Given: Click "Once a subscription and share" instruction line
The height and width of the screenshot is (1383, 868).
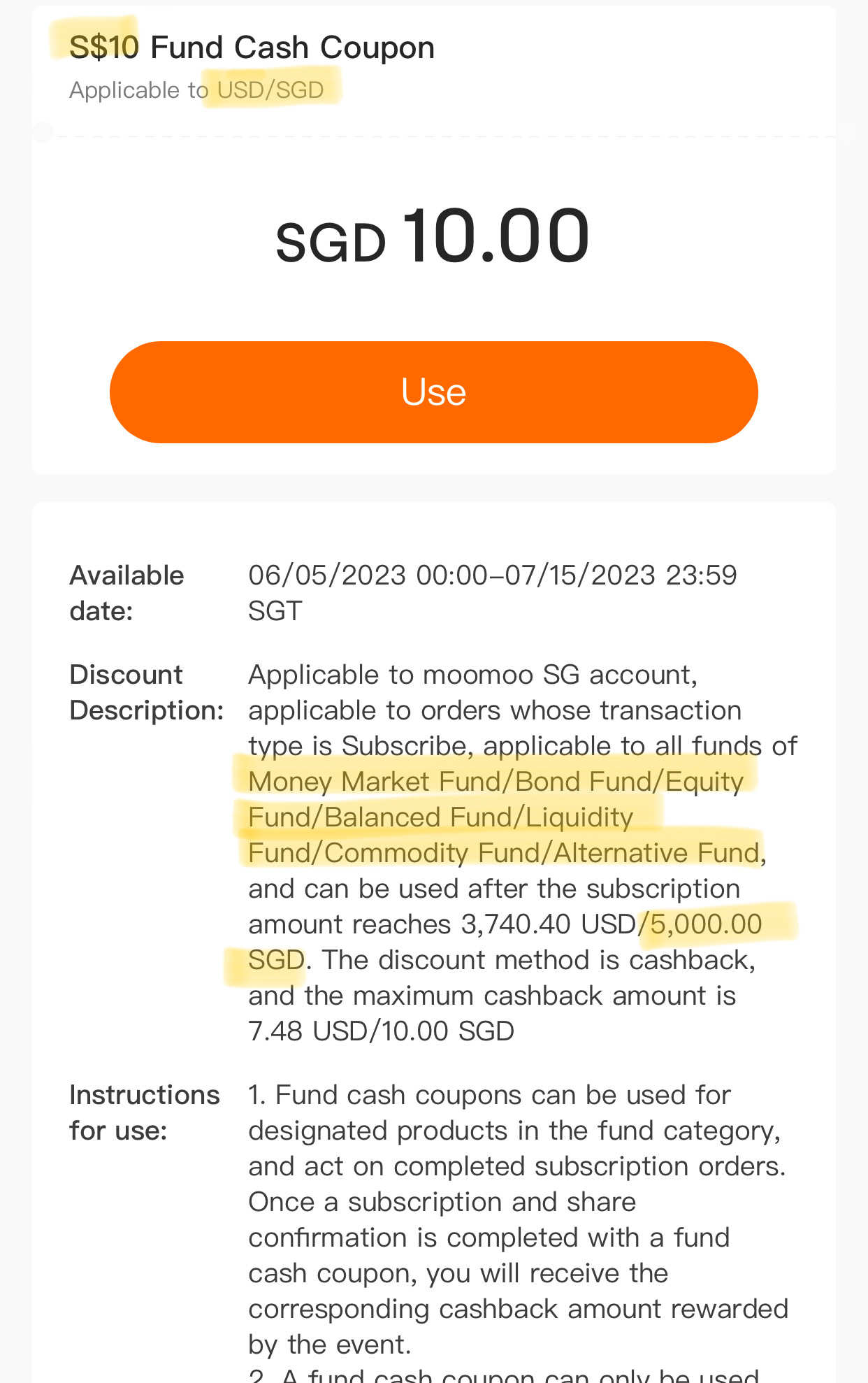Looking at the screenshot, I should 442,1202.
